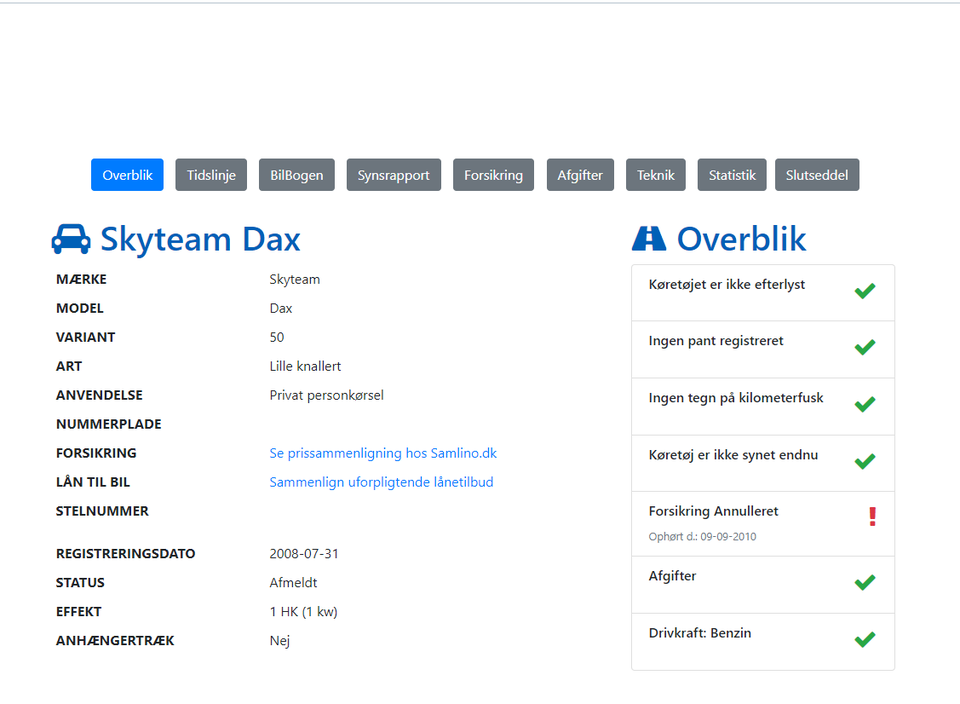Select the text Forsikring Annulleret
This screenshot has width=960, height=704.
[x=713, y=511]
